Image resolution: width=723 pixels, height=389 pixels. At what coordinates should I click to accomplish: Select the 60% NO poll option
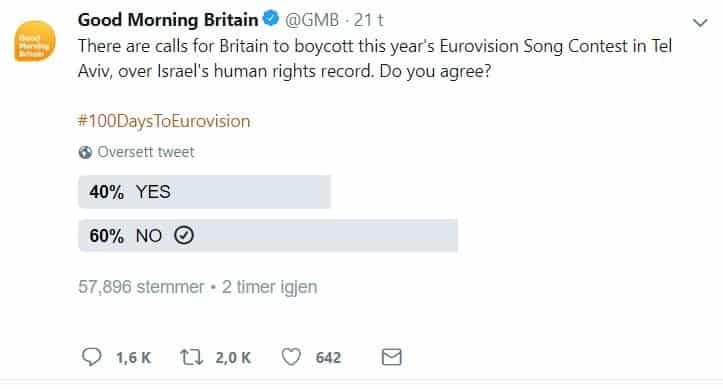click(268, 236)
